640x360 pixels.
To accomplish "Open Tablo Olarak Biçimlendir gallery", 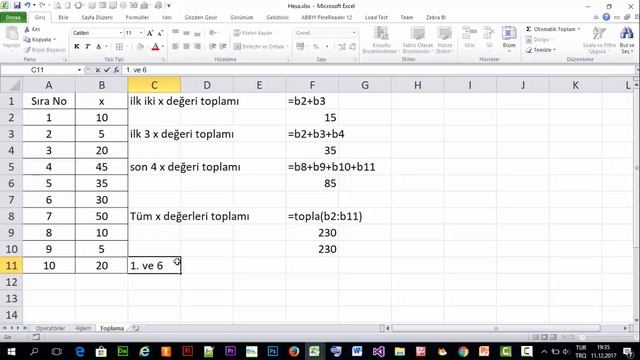I will 417,40.
